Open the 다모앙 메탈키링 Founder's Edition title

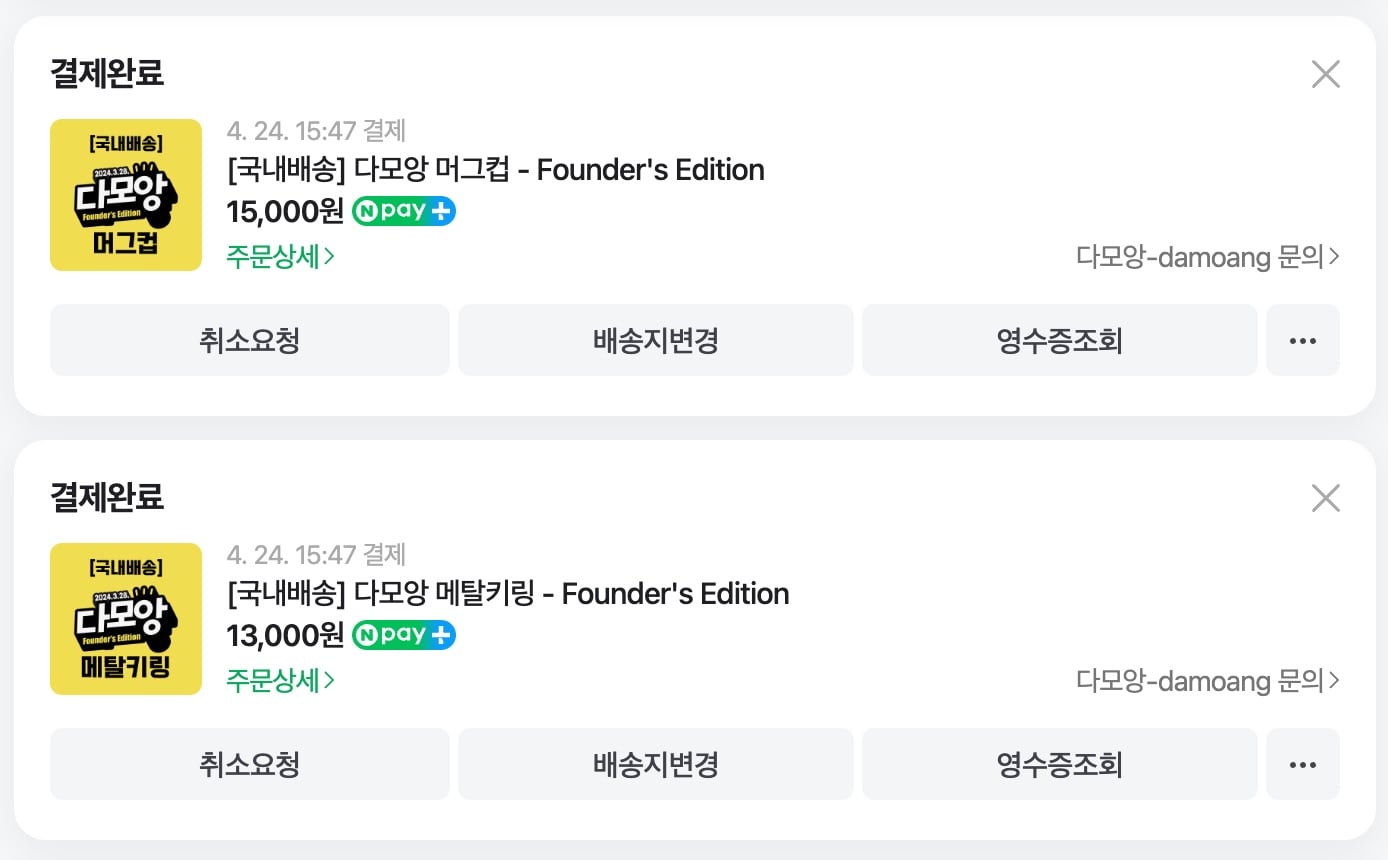tap(508, 594)
